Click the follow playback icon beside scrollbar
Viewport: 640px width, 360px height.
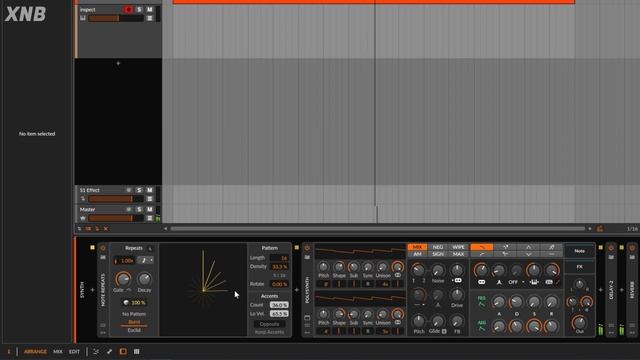[600, 229]
